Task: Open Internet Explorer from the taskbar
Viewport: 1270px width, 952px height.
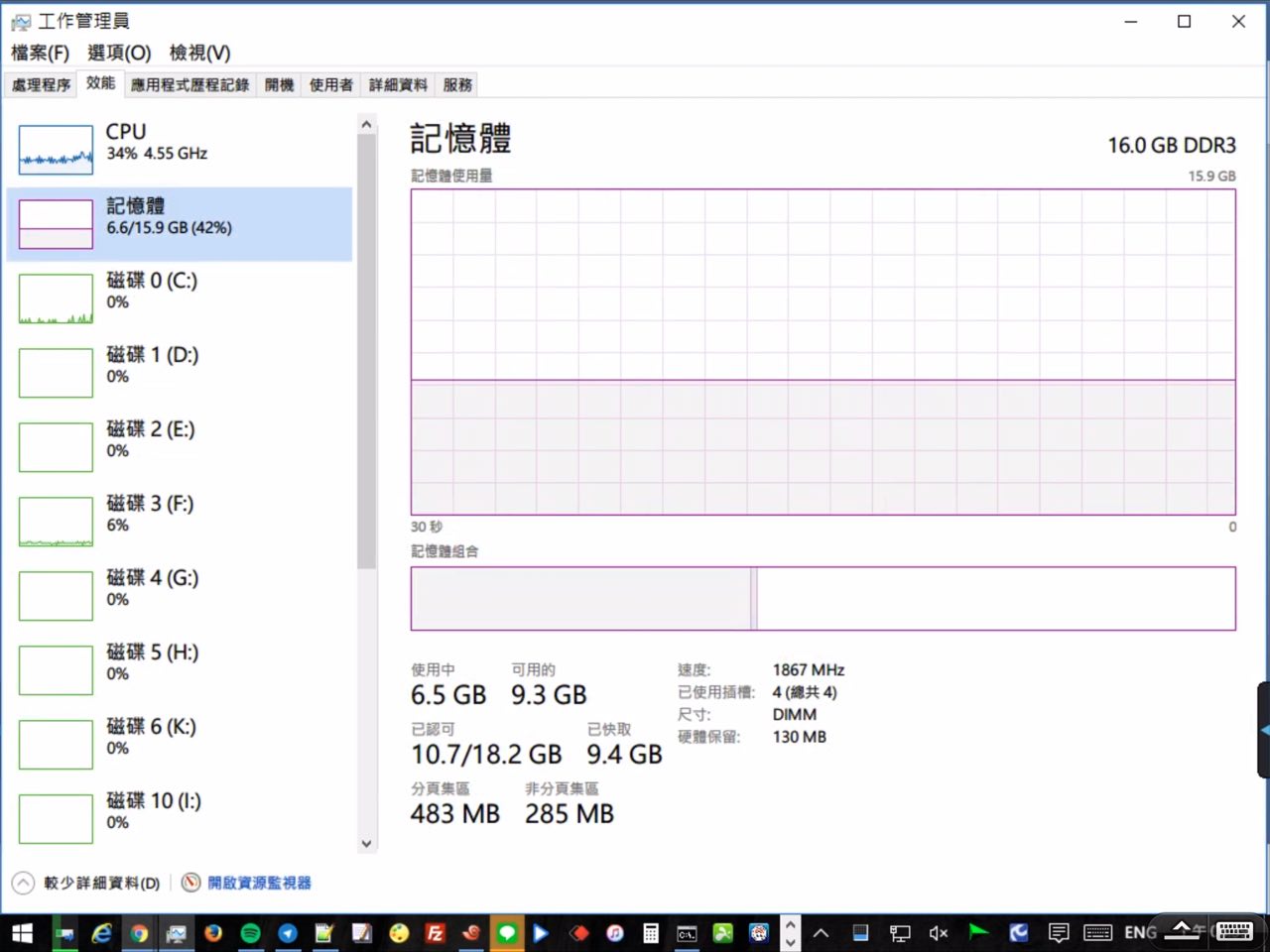Action: pyautogui.click(x=101, y=933)
